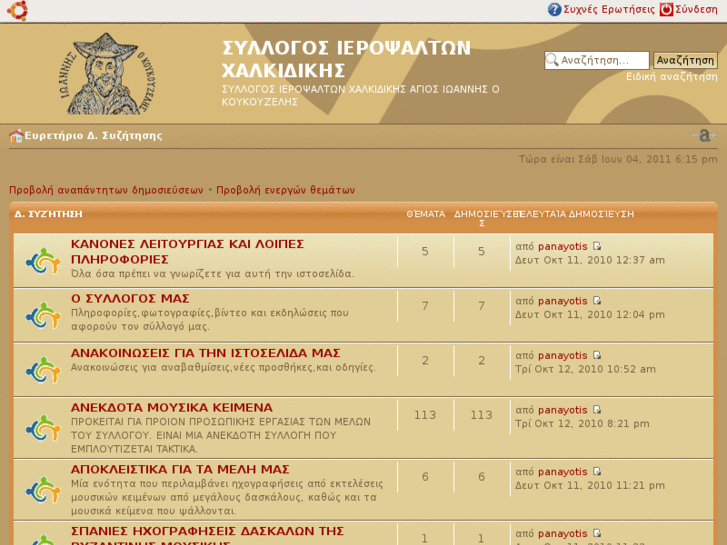
Task: Click topics count 113 in ΑΝΕΚΔΟΤΑ ΜΟΥΣΙΚΑ ΚΕΙΜΕΝΑ row
Action: click(425, 415)
